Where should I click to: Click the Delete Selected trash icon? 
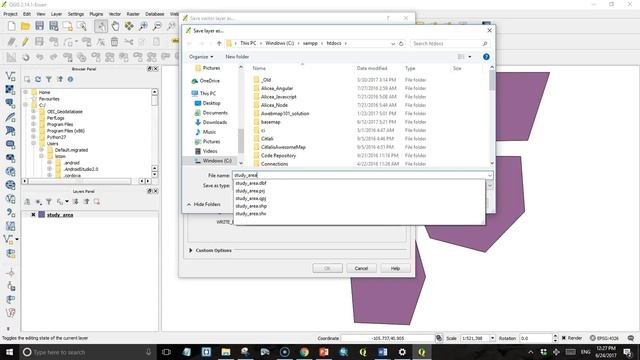click(115, 42)
